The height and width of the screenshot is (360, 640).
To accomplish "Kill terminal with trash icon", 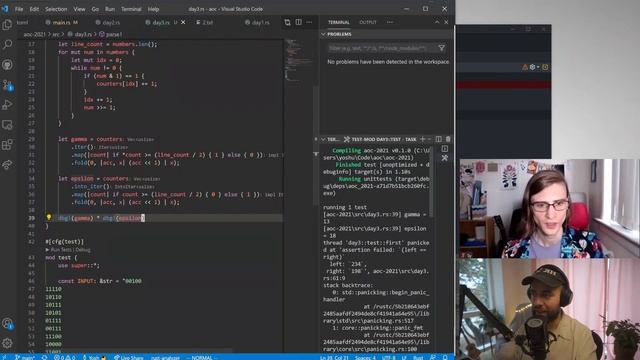I will pos(448,139).
